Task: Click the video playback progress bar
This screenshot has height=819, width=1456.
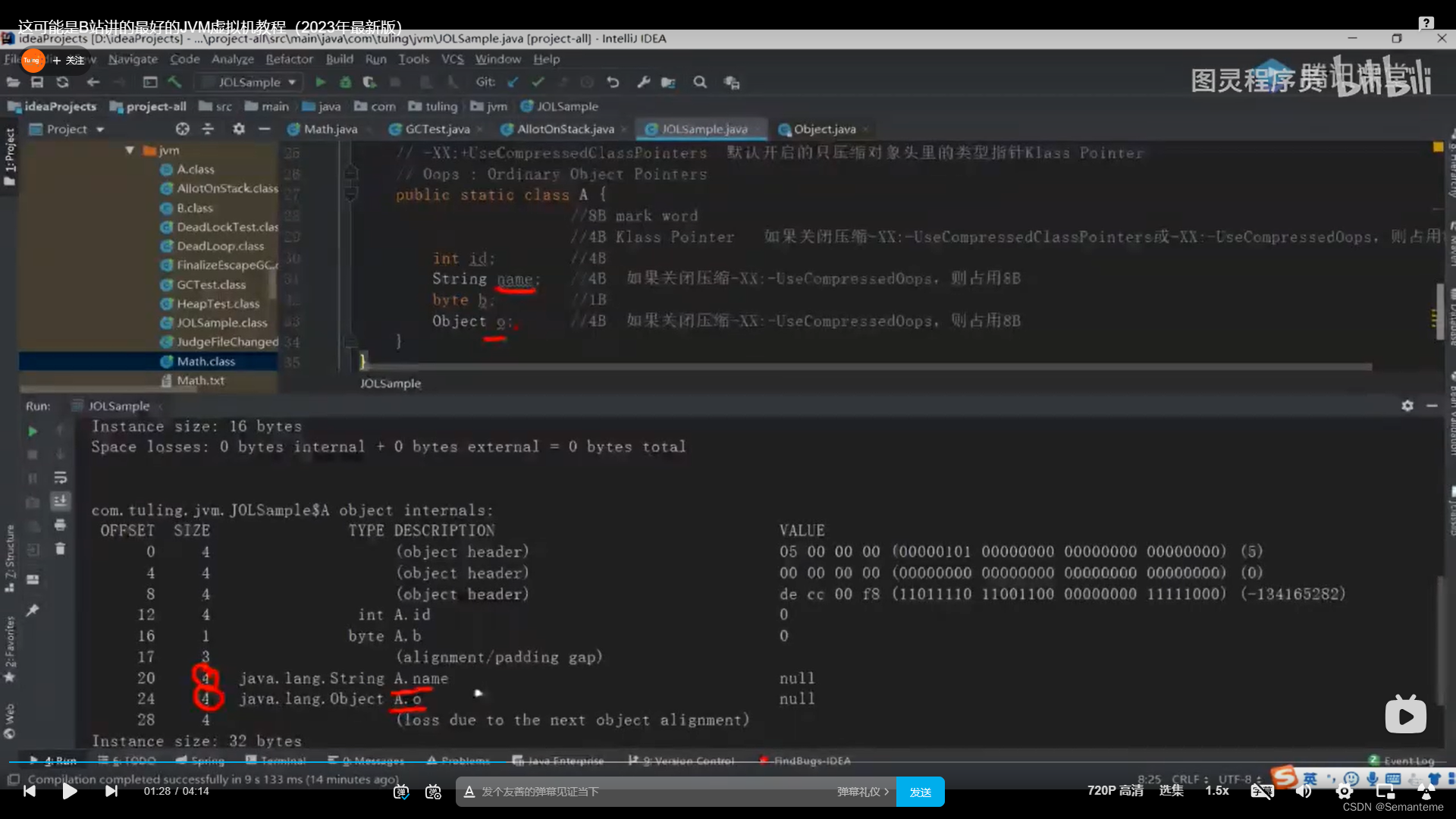Action: tap(728, 762)
